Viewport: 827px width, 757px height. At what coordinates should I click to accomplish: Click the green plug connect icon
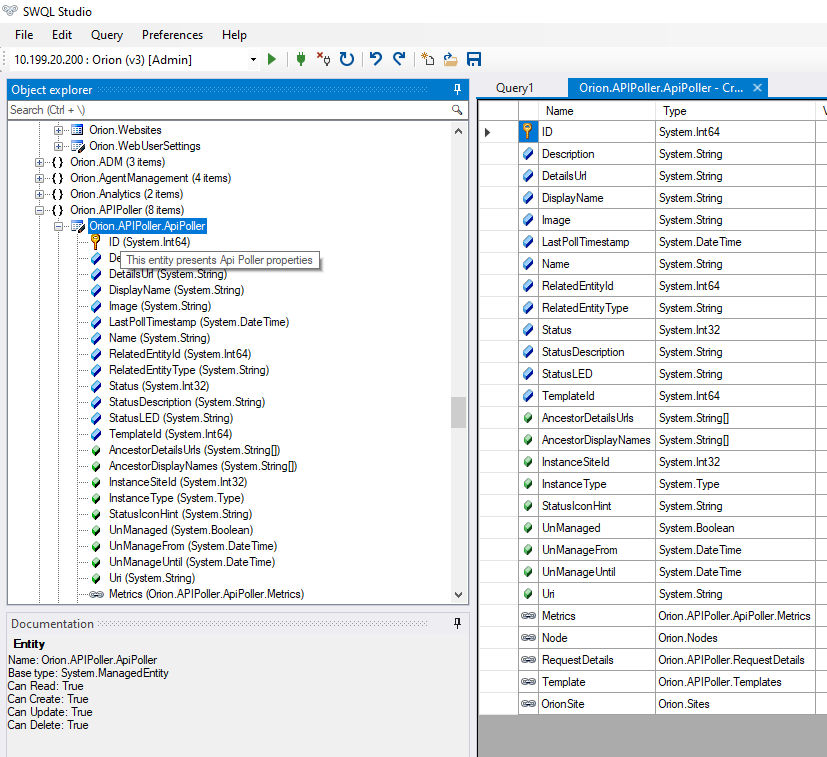[301, 59]
